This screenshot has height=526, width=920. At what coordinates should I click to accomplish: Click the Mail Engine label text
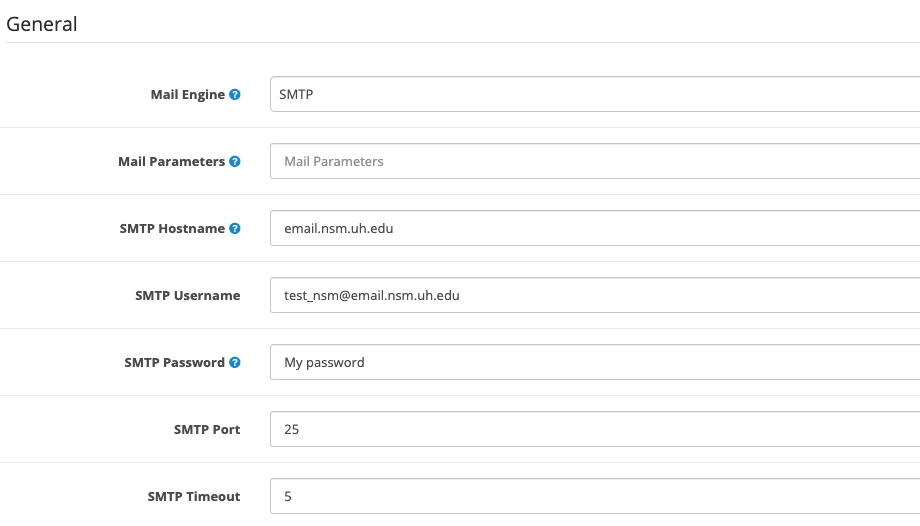[188, 95]
